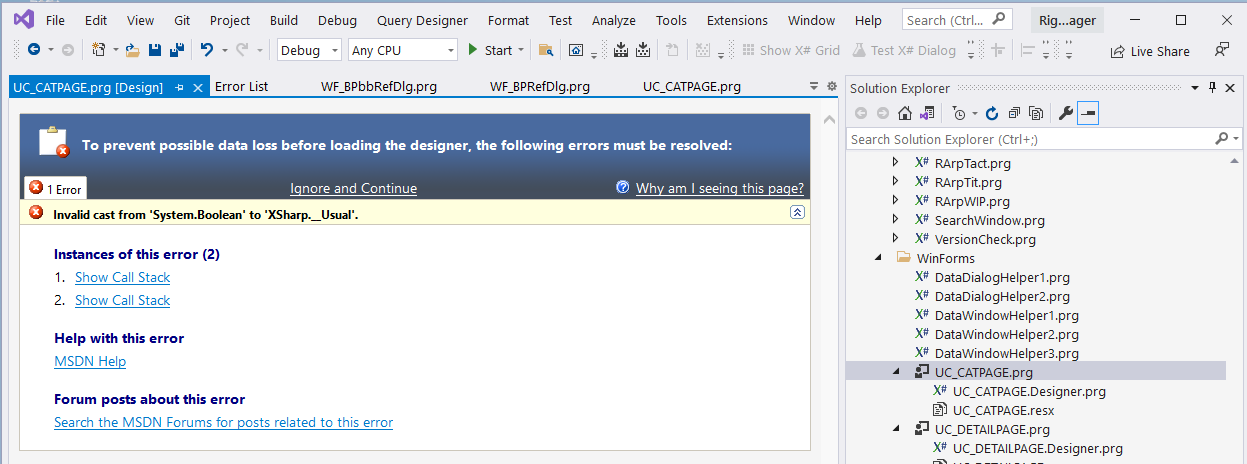Toggle the Preview Selected Items button
This screenshot has width=1247, height=464.
point(1088,114)
